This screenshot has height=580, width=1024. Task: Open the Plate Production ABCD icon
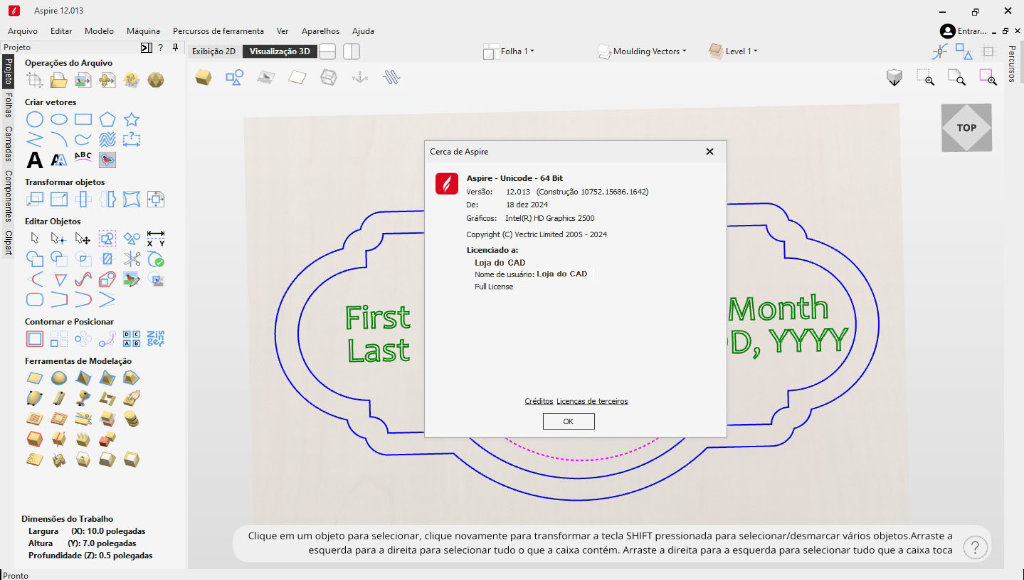(x=131, y=338)
